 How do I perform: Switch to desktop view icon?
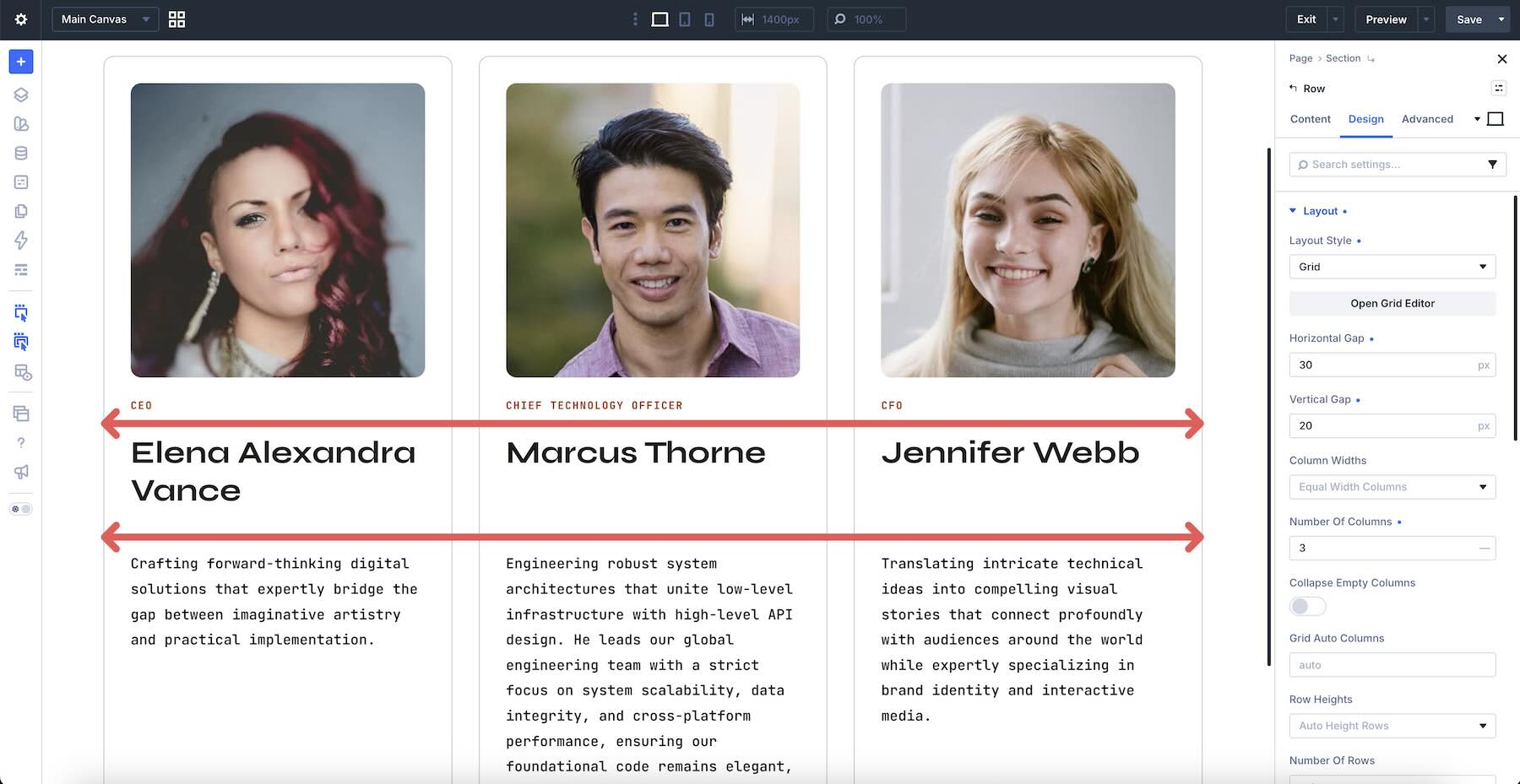[660, 19]
